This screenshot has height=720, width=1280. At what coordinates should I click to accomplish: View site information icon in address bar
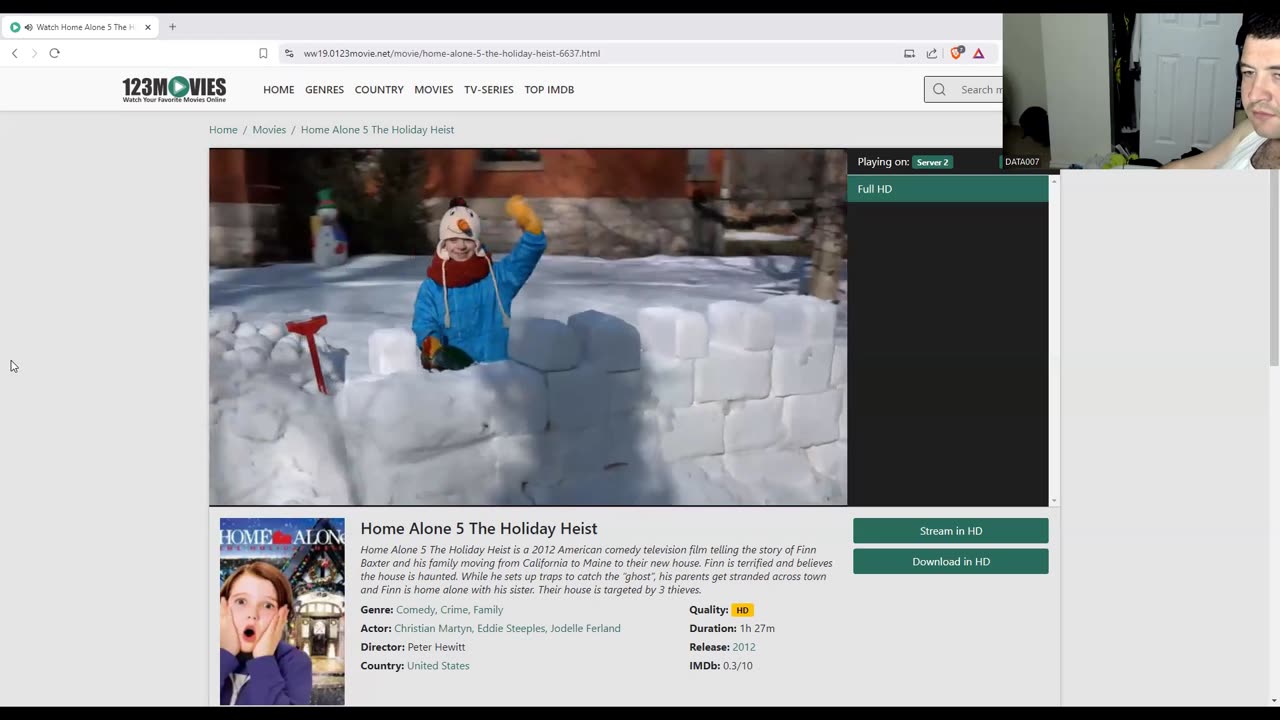tap(289, 53)
